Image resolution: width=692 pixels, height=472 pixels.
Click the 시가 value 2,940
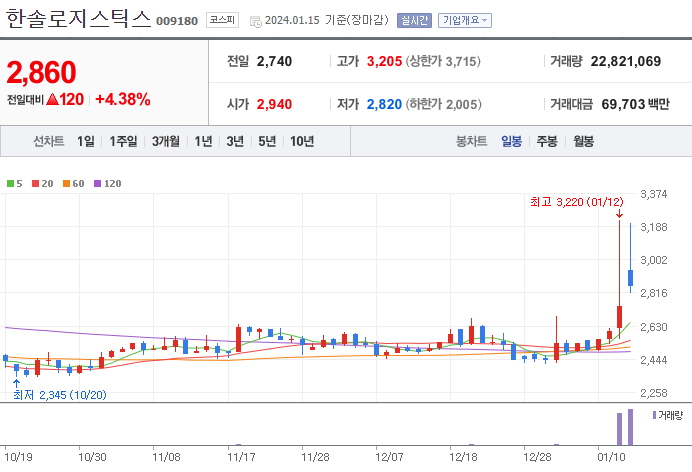pyautogui.click(x=274, y=105)
